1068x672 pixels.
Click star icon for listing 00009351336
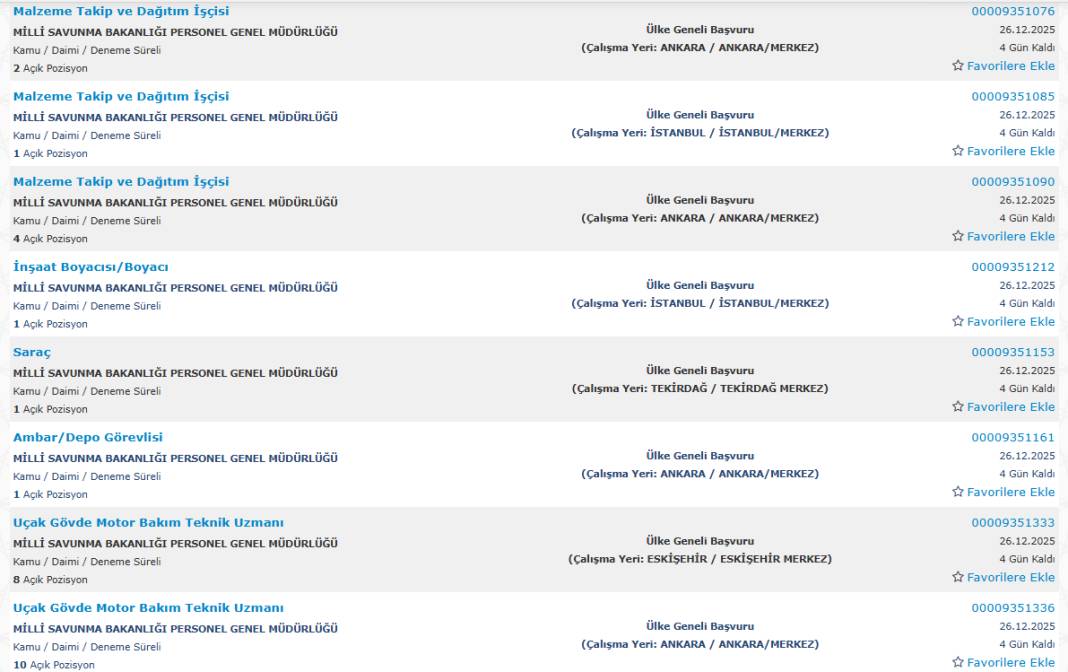958,662
